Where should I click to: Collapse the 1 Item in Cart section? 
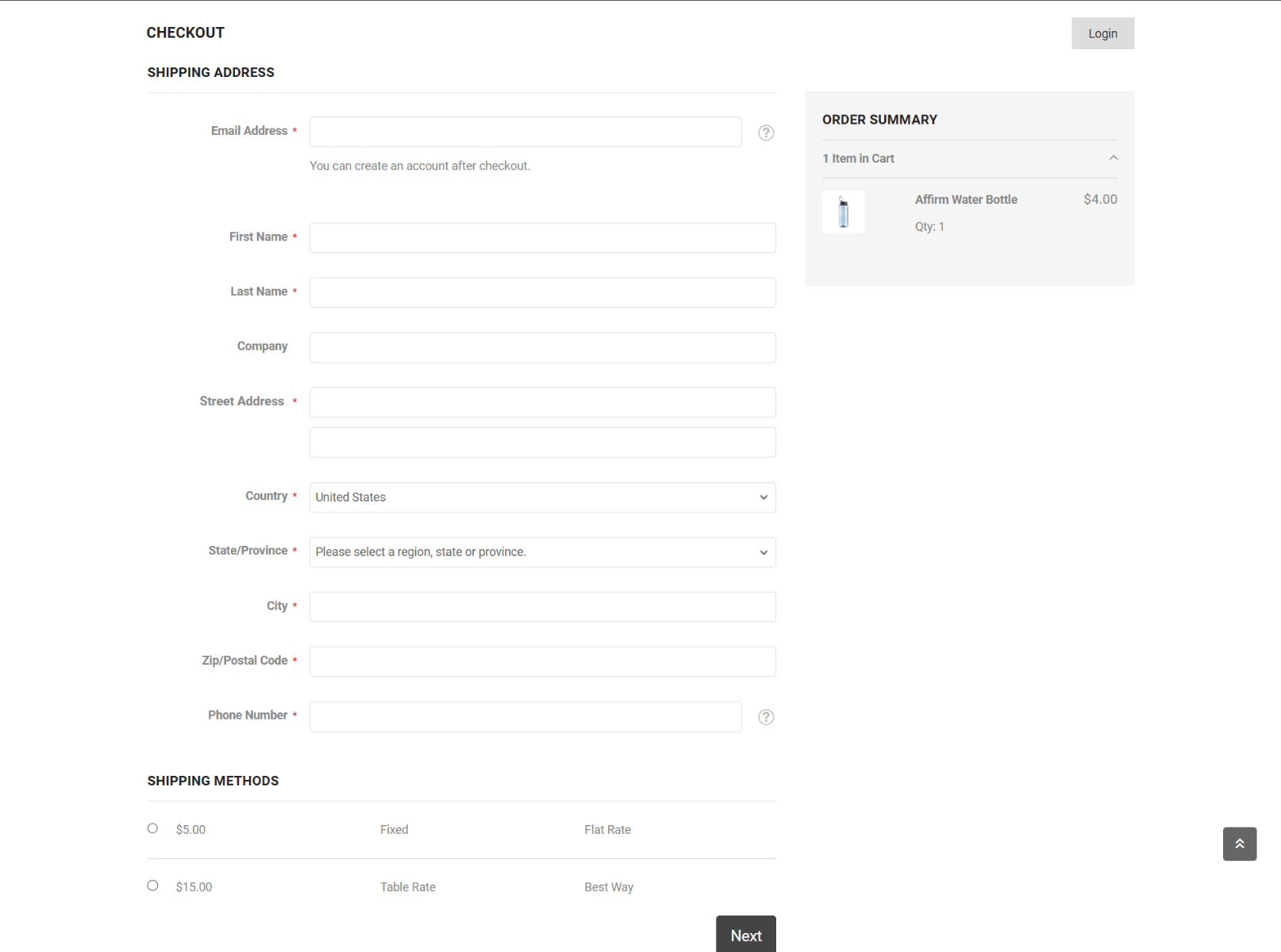point(1113,159)
